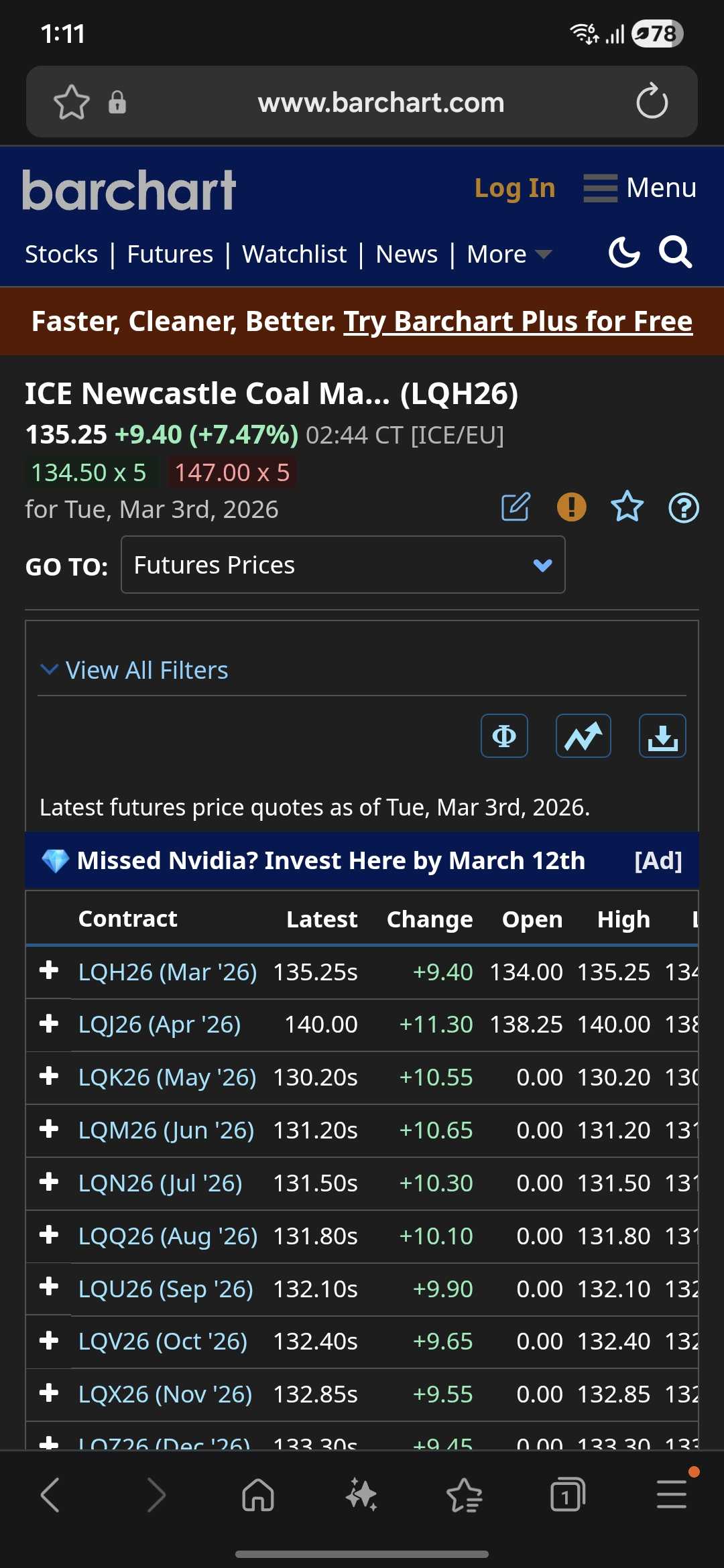Screen dimensions: 724x1568
Task: Open the orange alert exclamation icon
Action: coord(571,507)
